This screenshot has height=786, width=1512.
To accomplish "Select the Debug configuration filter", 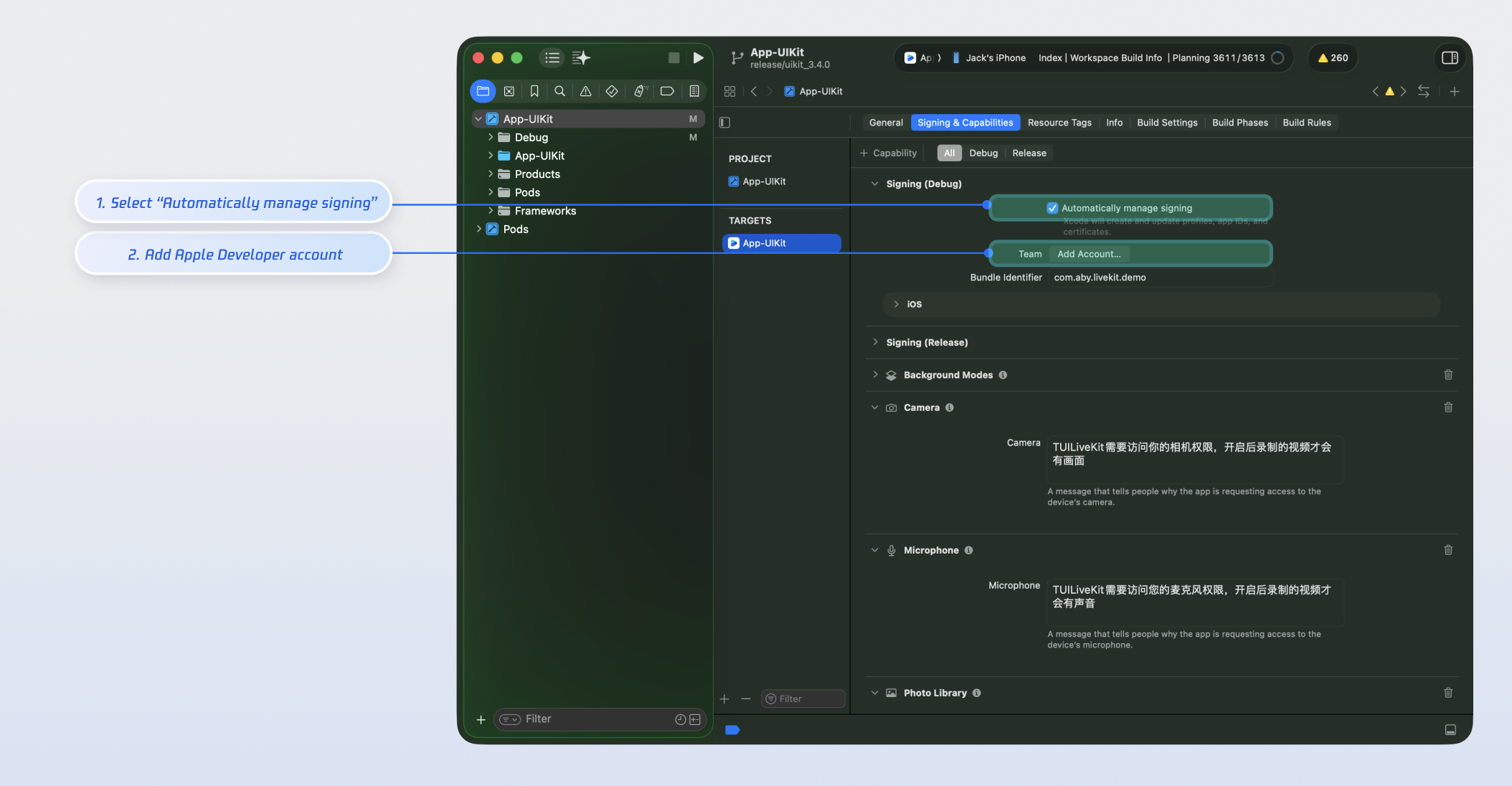I will [983, 153].
